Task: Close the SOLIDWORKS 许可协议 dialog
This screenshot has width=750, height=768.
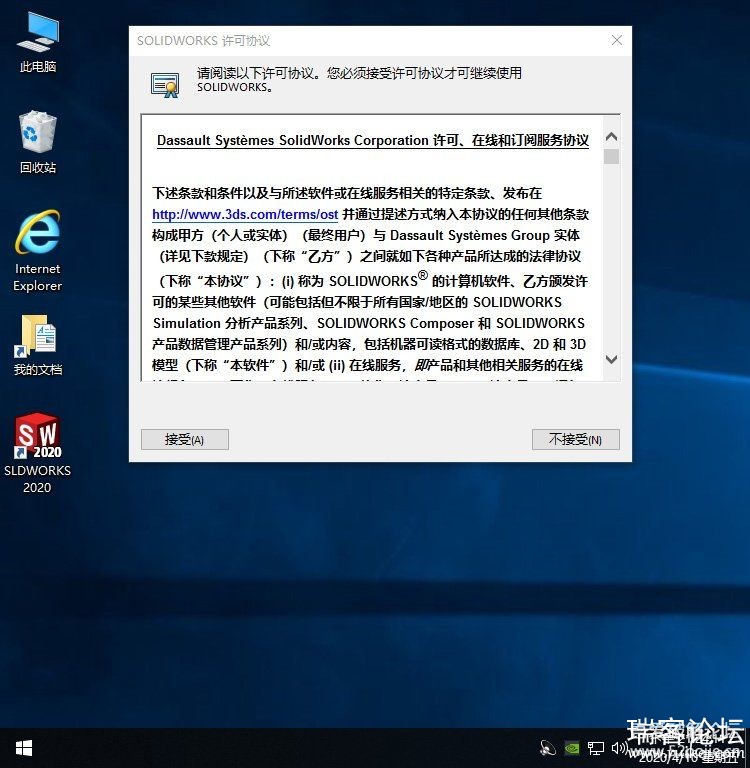Action: tap(617, 40)
